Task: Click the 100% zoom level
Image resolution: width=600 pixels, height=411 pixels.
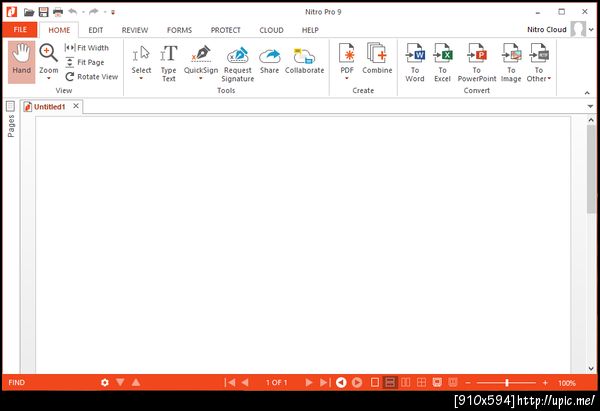Action: tap(567, 383)
